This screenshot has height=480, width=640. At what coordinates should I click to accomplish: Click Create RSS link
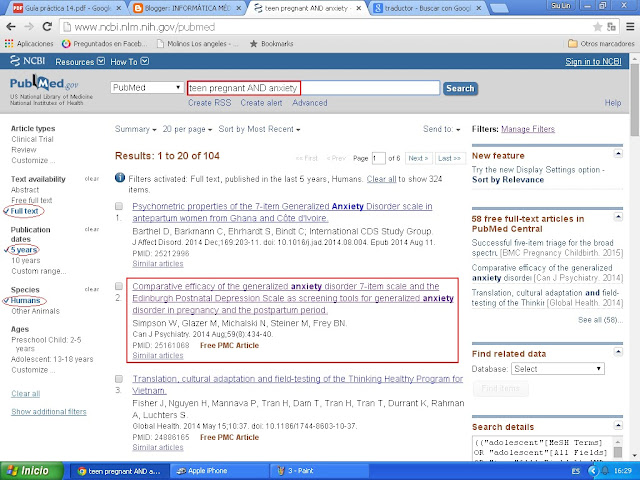tap(209, 103)
